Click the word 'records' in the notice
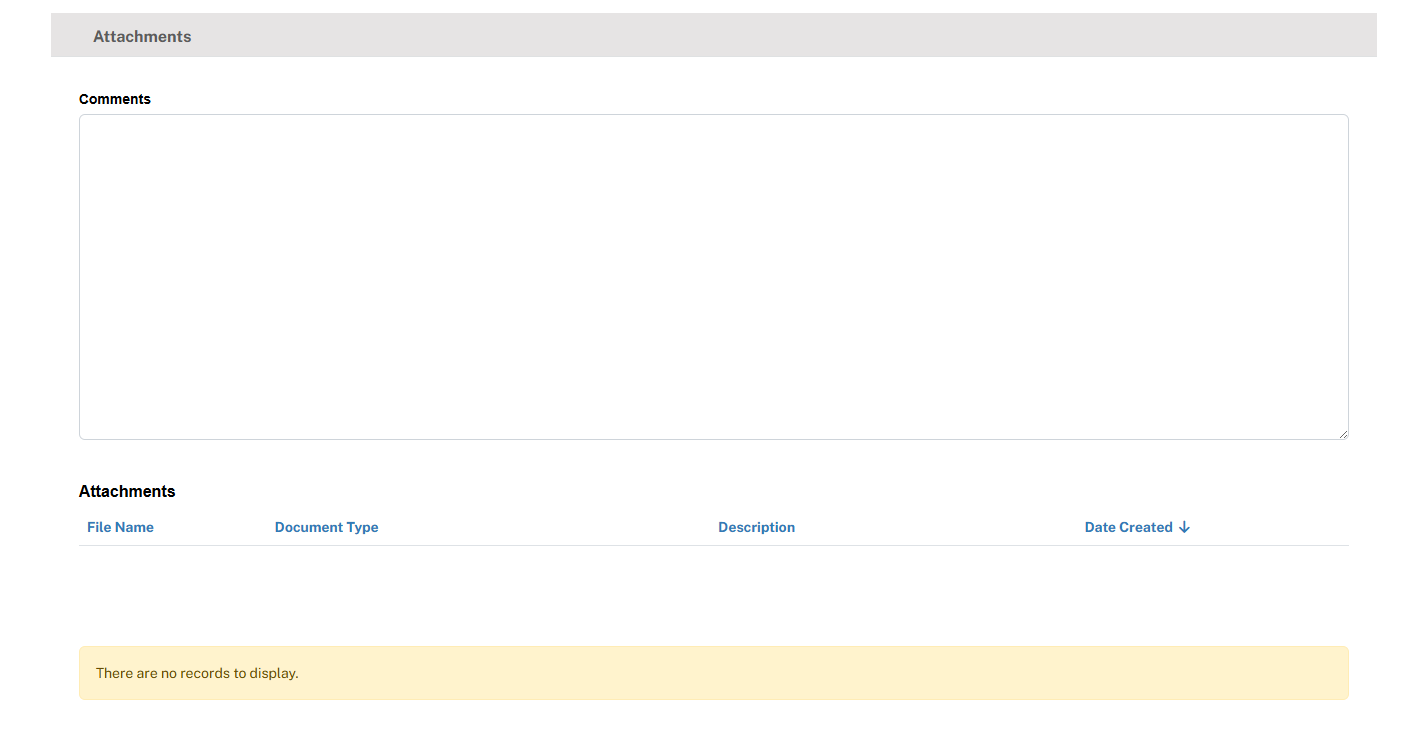 coord(207,673)
